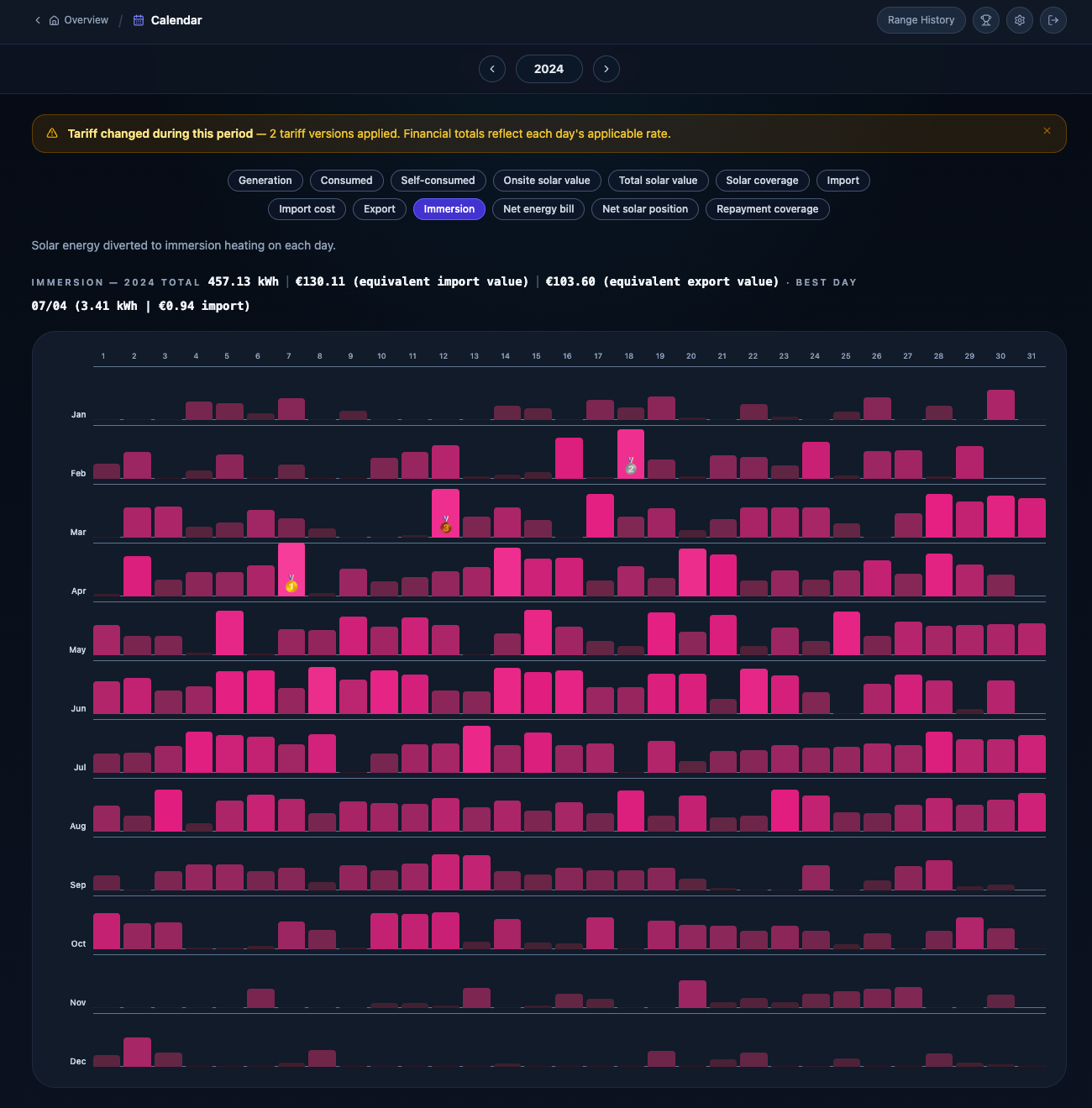Screen dimensions: 1092x1108
Task: Click the warning triangle icon in banner
Action: 52,133
